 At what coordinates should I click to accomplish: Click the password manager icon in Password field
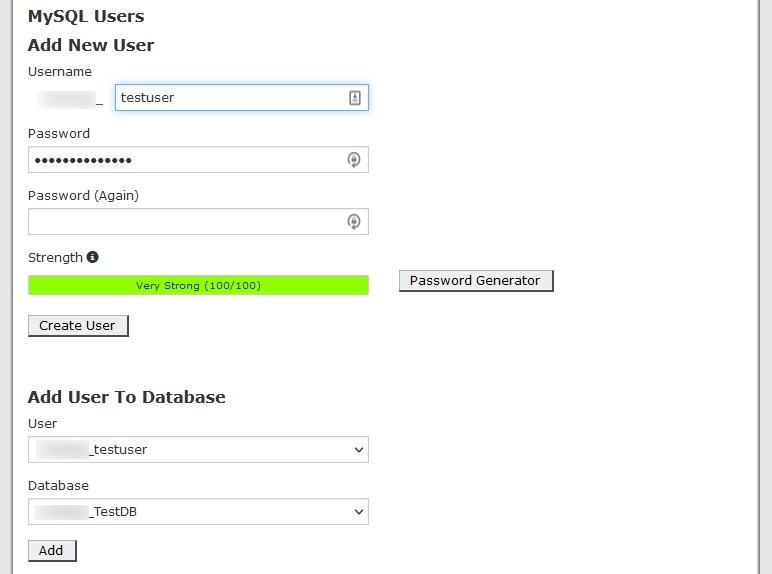pyautogui.click(x=353, y=160)
